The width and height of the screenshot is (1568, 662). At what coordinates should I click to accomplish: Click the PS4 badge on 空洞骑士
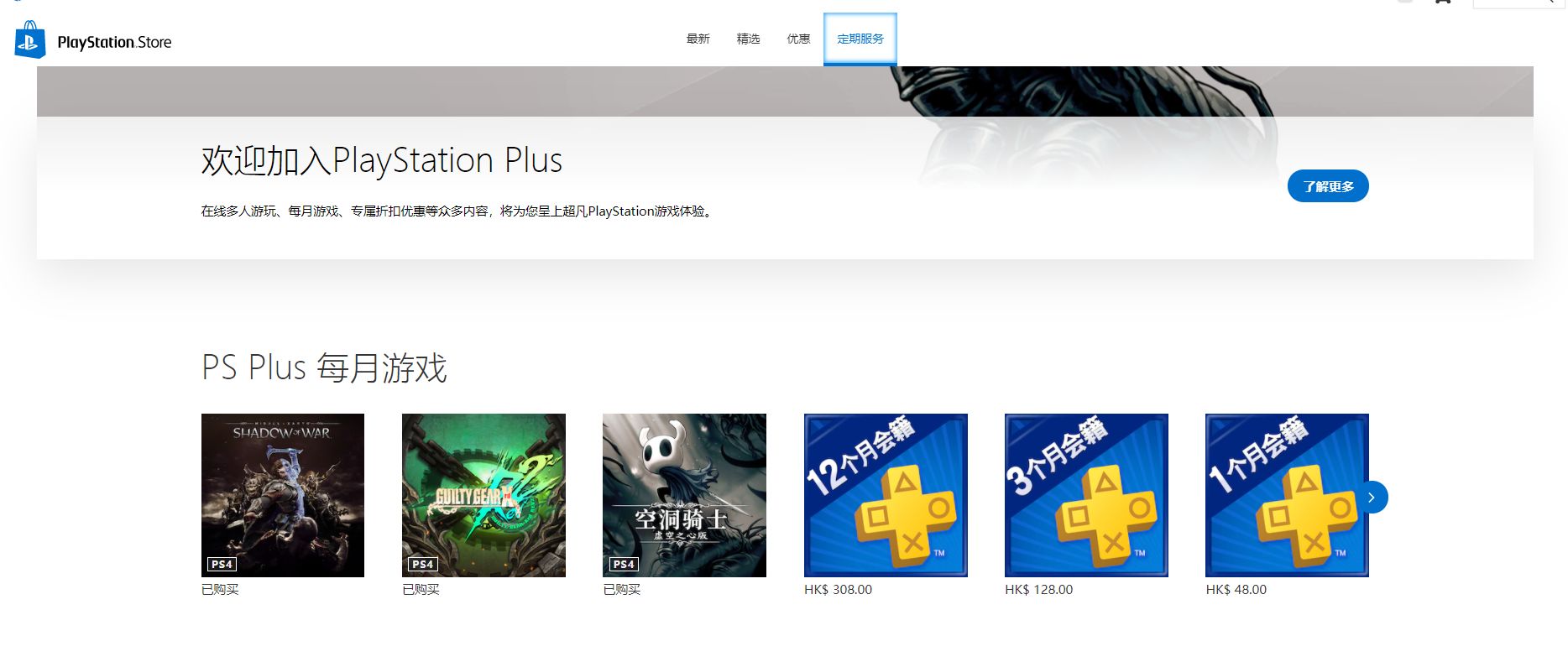coord(624,565)
